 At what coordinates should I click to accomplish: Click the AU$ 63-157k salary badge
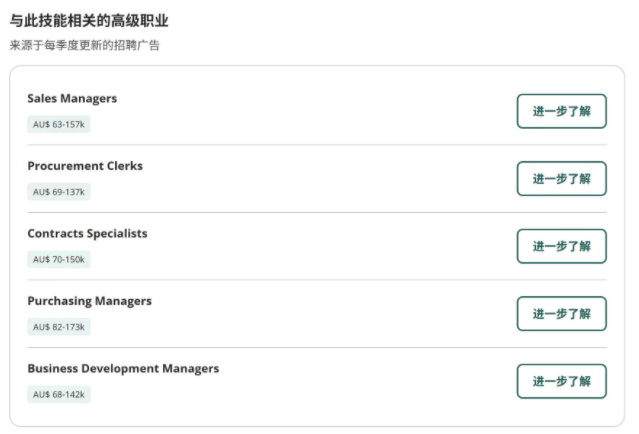click(x=59, y=125)
